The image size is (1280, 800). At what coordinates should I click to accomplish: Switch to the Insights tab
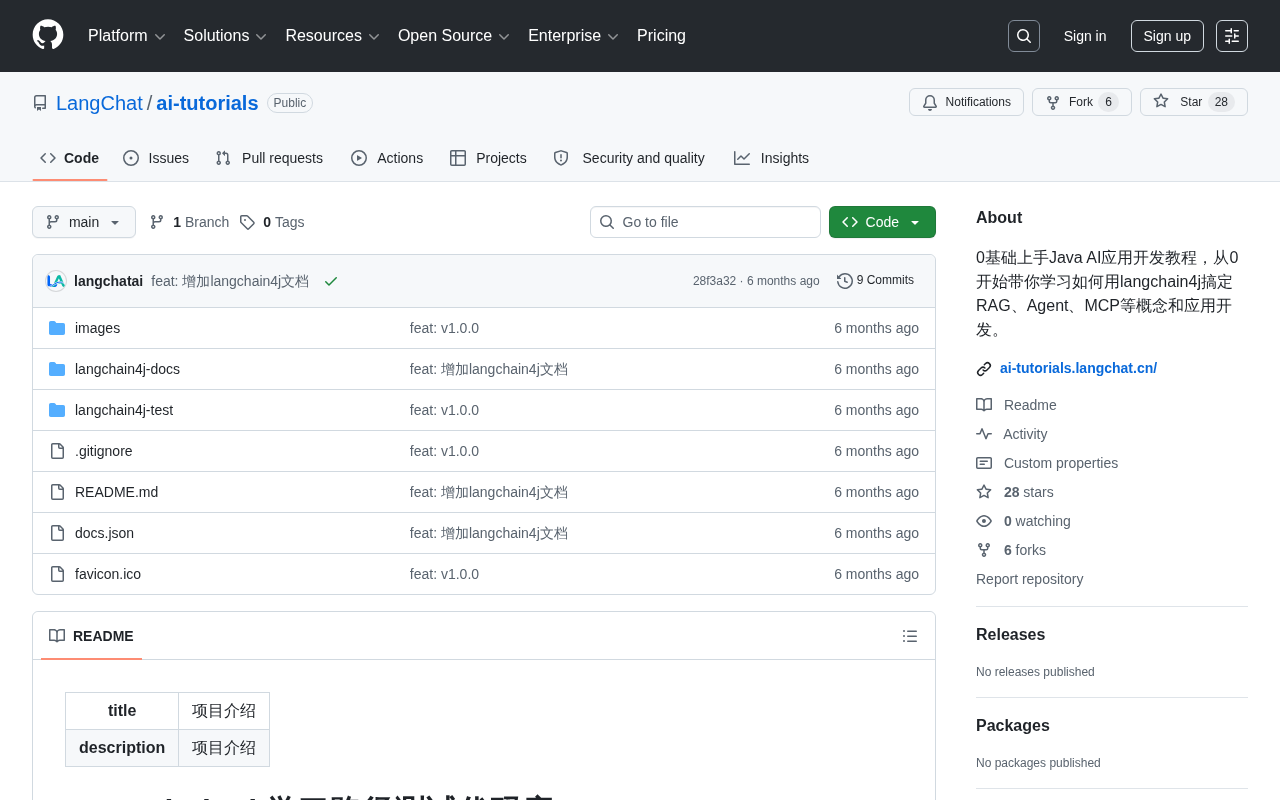click(771, 158)
